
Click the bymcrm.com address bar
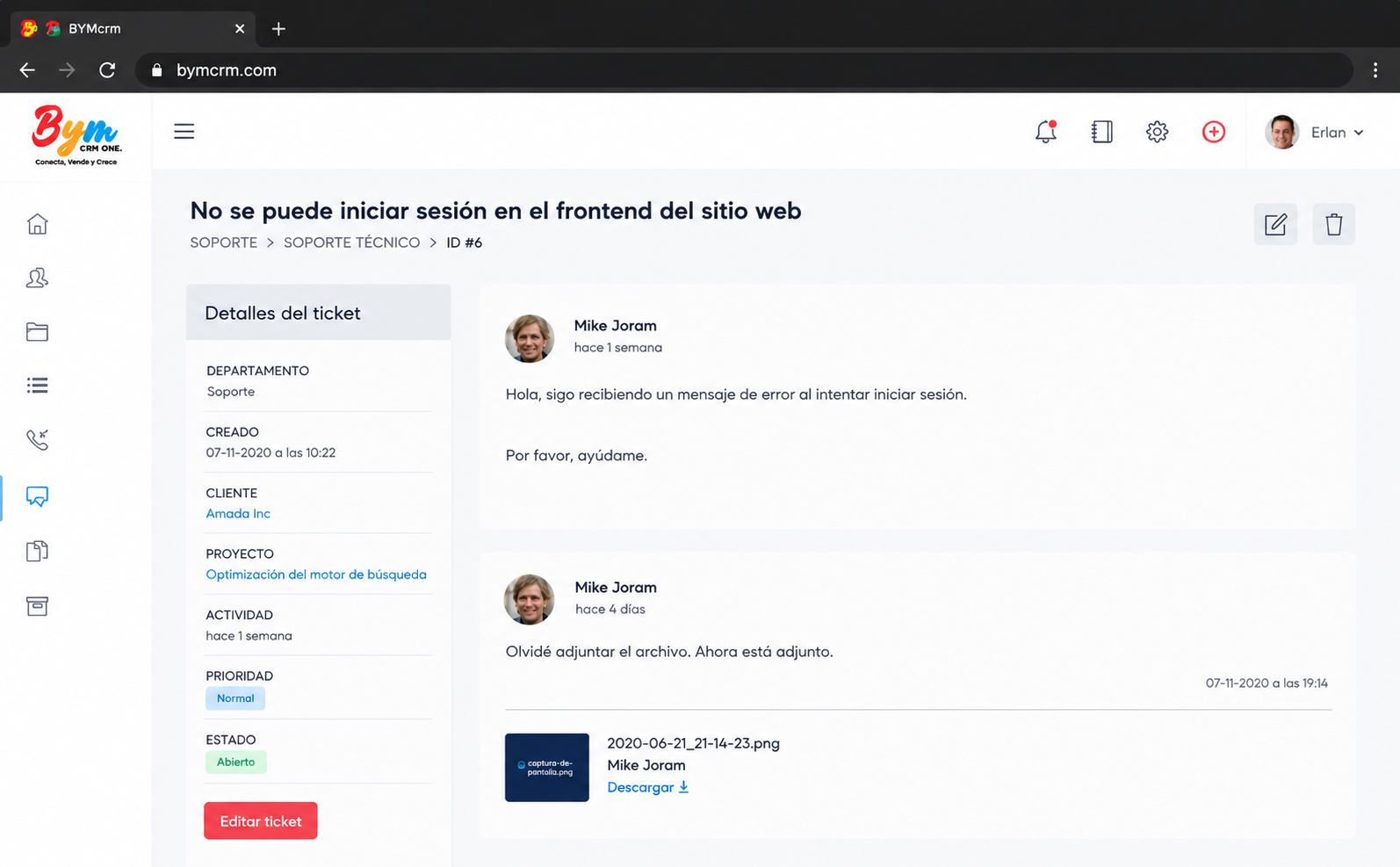click(743, 70)
